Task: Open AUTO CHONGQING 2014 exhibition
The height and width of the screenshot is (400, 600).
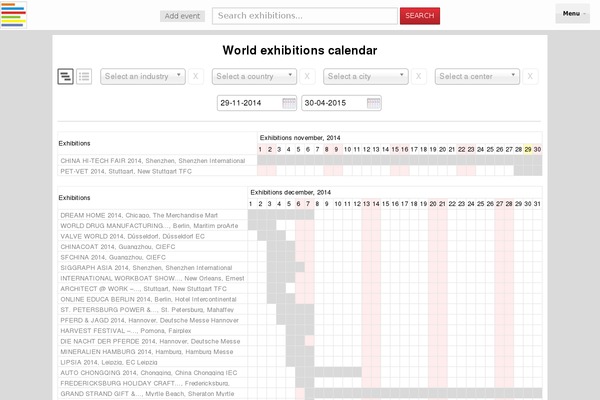Action: pos(148,372)
